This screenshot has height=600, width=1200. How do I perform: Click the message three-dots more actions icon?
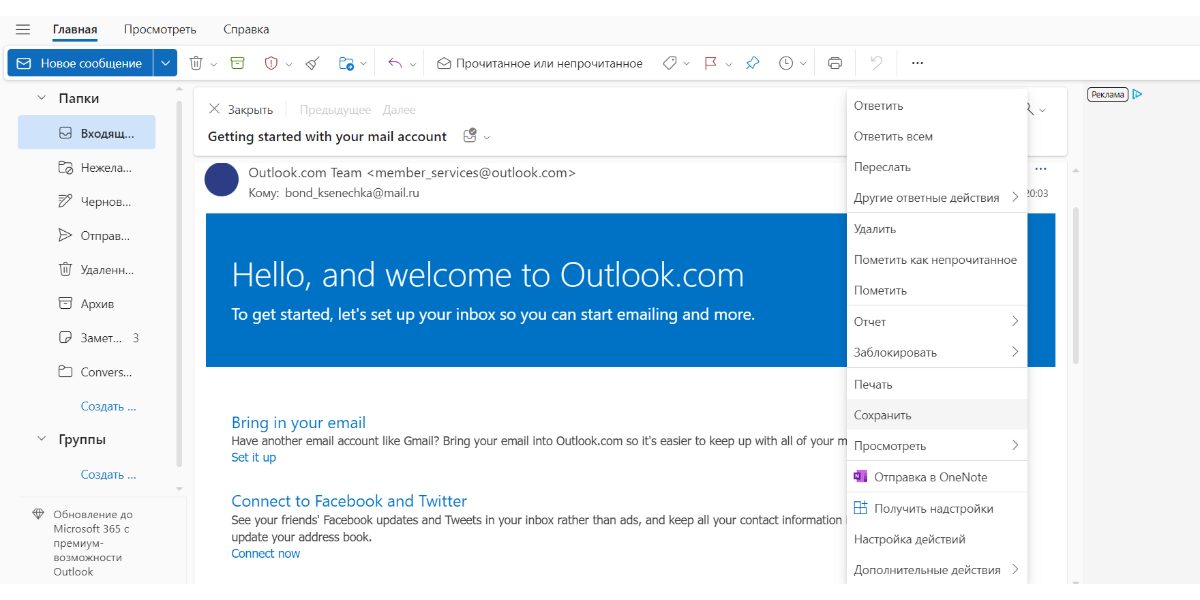pos(1041,168)
